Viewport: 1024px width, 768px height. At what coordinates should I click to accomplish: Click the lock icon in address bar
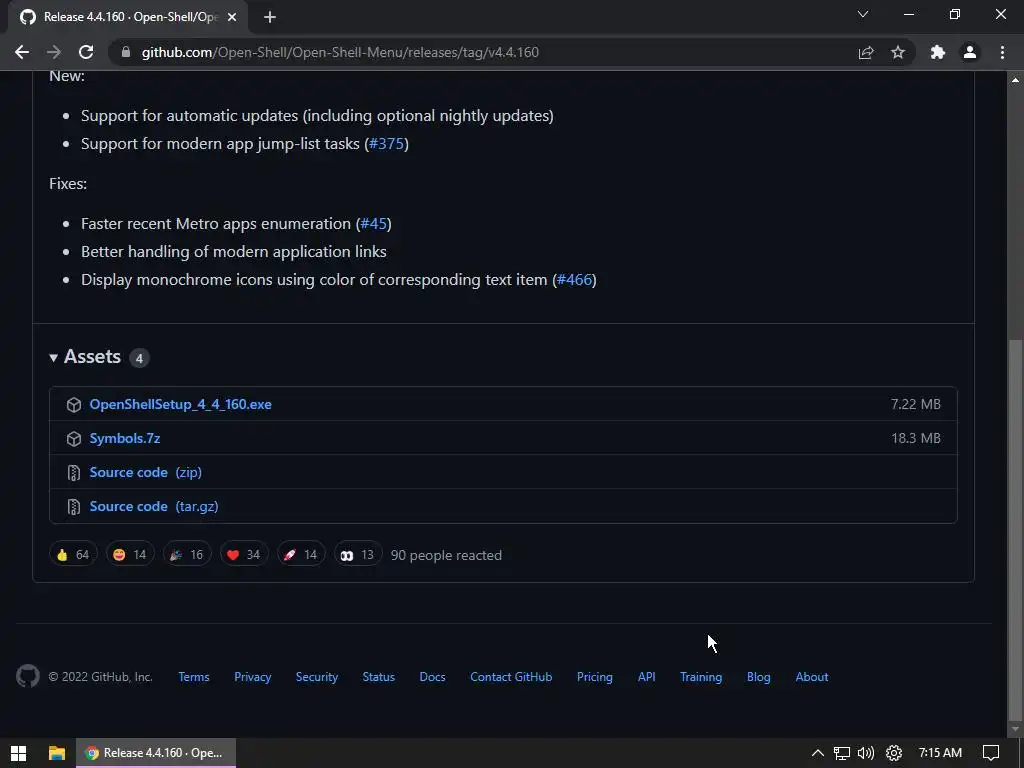pyautogui.click(x=126, y=52)
